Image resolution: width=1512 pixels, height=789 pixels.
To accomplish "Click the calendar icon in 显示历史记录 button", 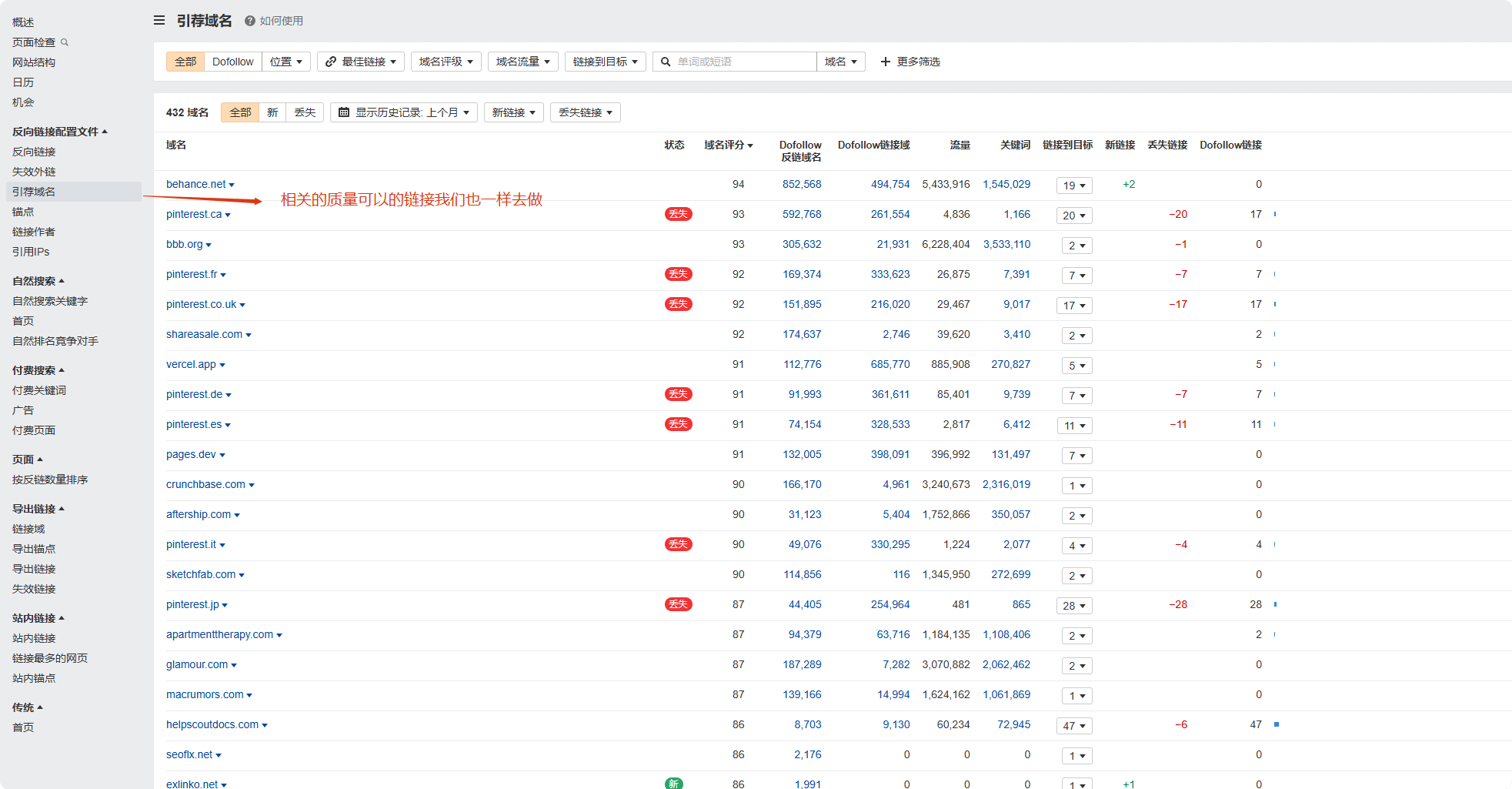I will 343,112.
